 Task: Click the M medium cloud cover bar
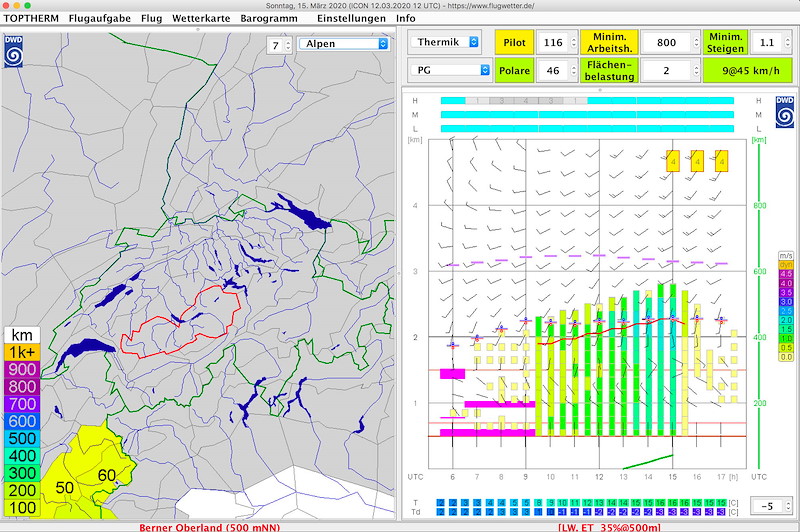[x=587, y=115]
